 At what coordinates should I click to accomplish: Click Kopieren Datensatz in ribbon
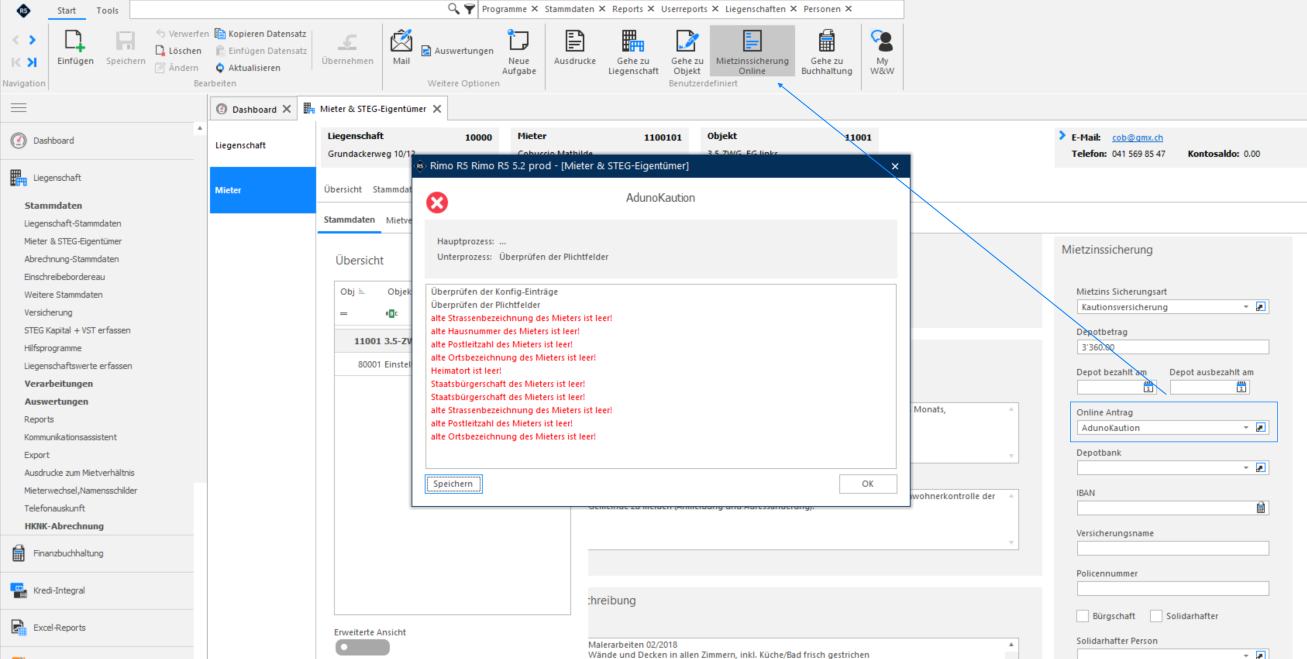tap(261, 33)
